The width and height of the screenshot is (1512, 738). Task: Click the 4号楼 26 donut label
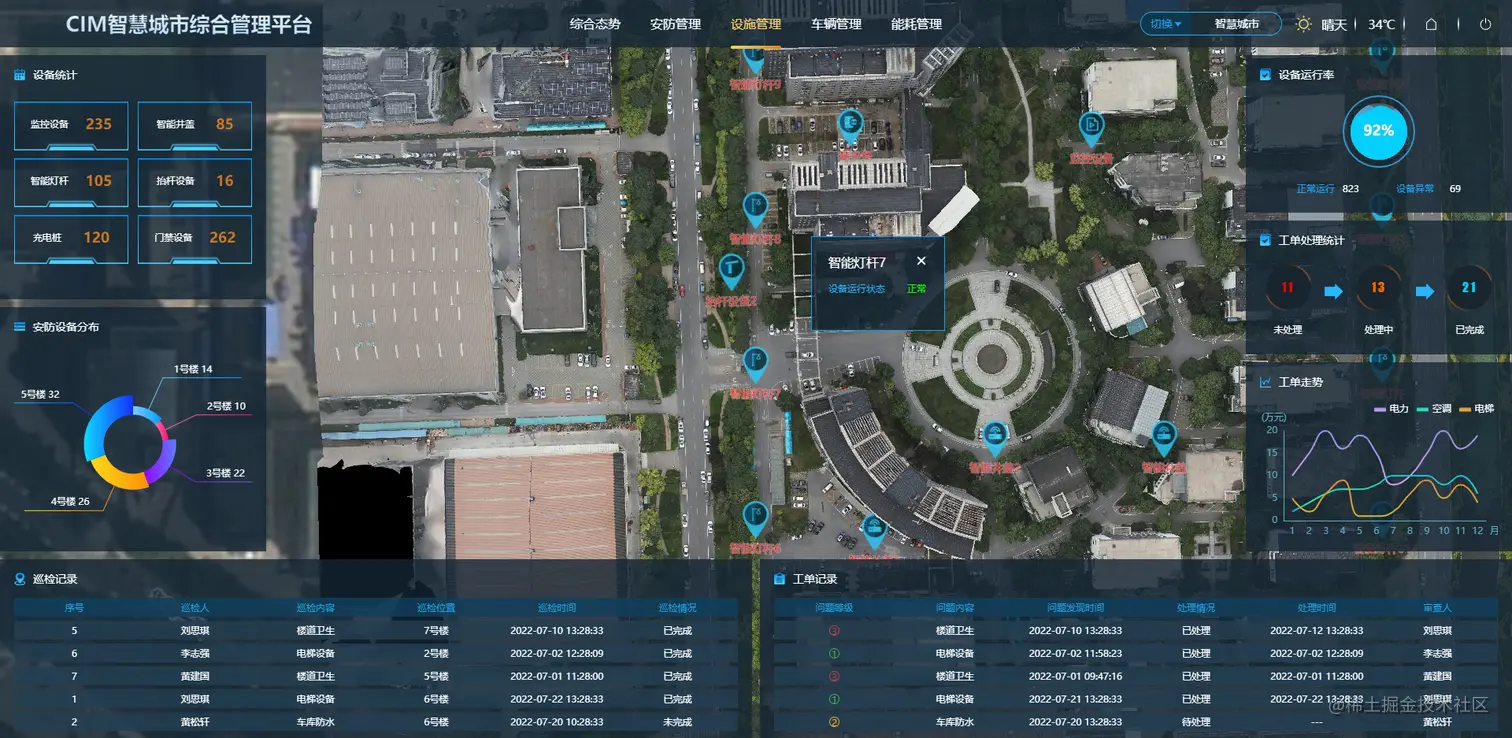(70, 501)
